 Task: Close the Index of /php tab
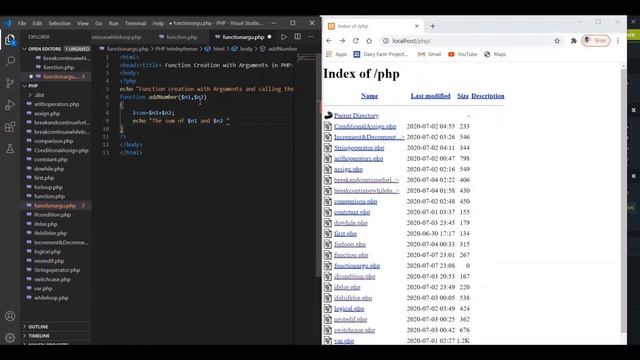(417, 26)
